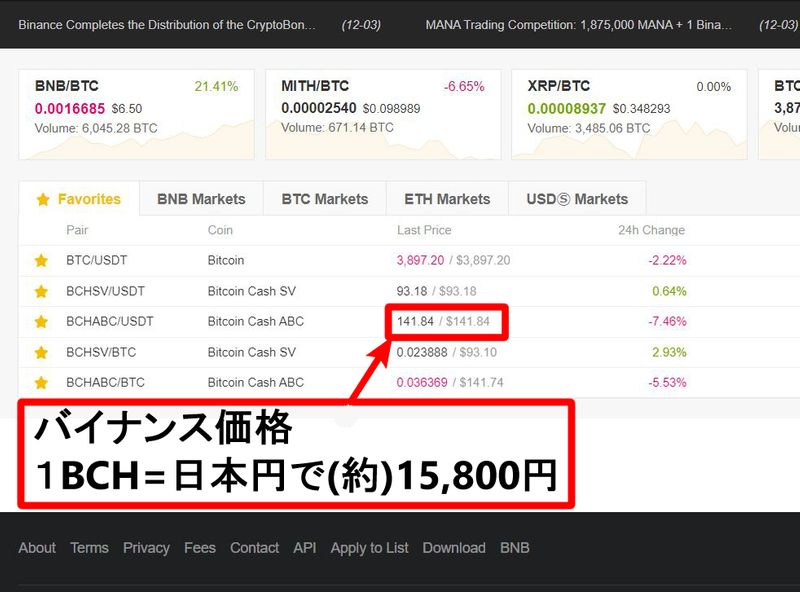Unfavorite the BTC/USDT pair star
The height and width of the screenshot is (592, 800).
tap(41, 260)
